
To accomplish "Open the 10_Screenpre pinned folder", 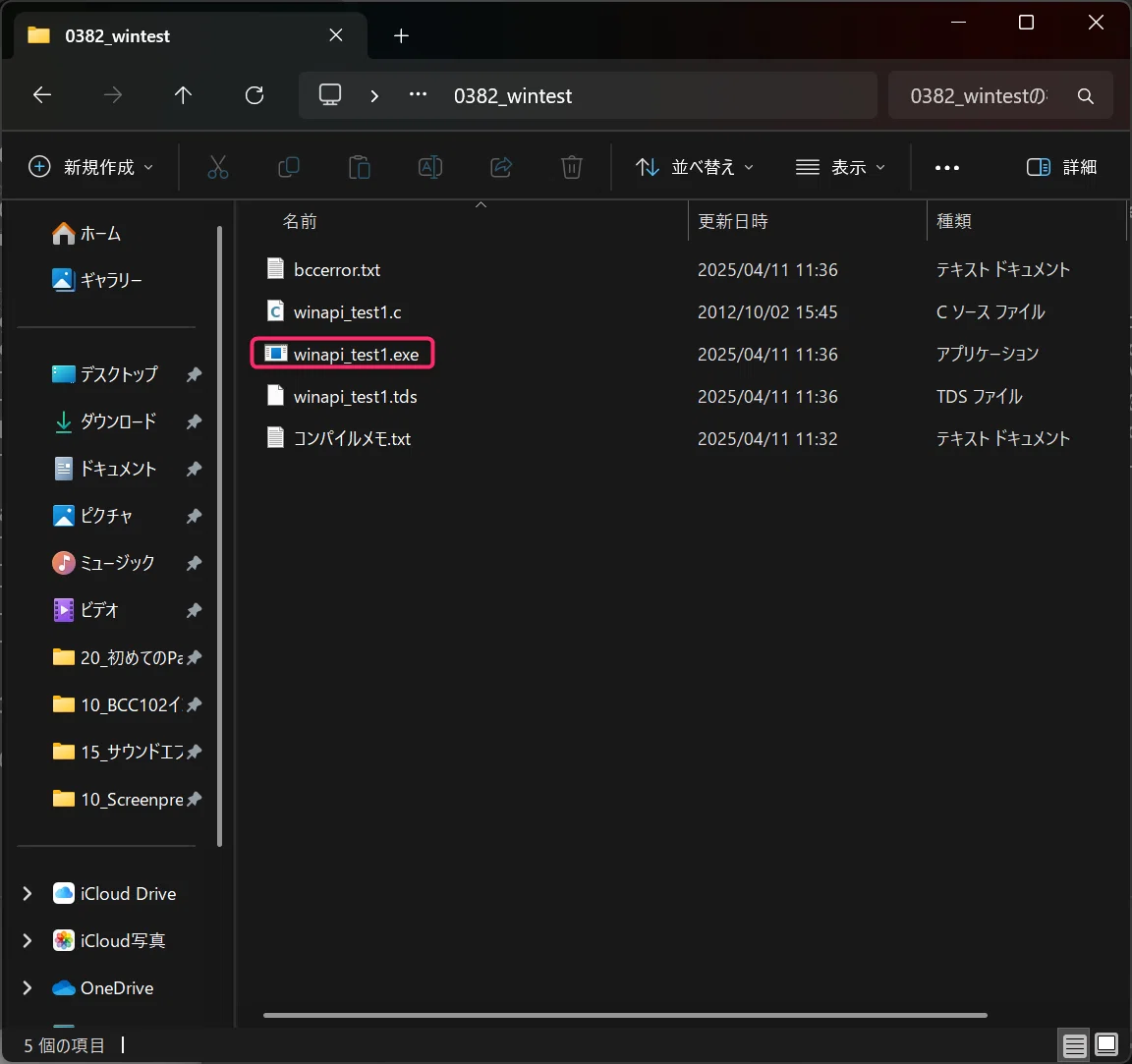I will click(x=118, y=800).
